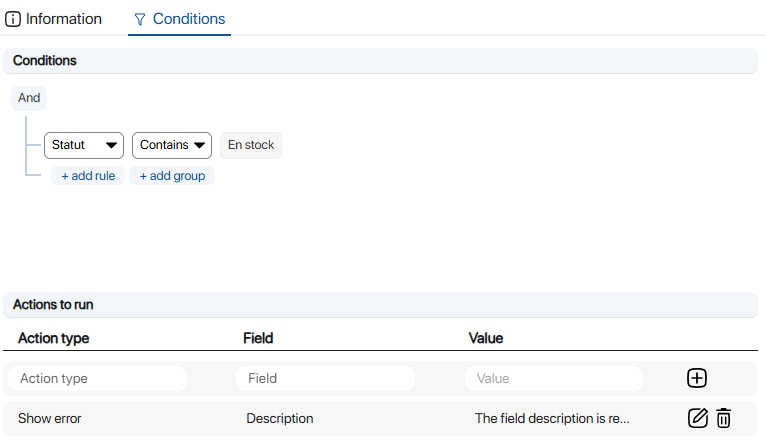Click the info icon on Information tab
The height and width of the screenshot is (440, 766).
coord(13,19)
